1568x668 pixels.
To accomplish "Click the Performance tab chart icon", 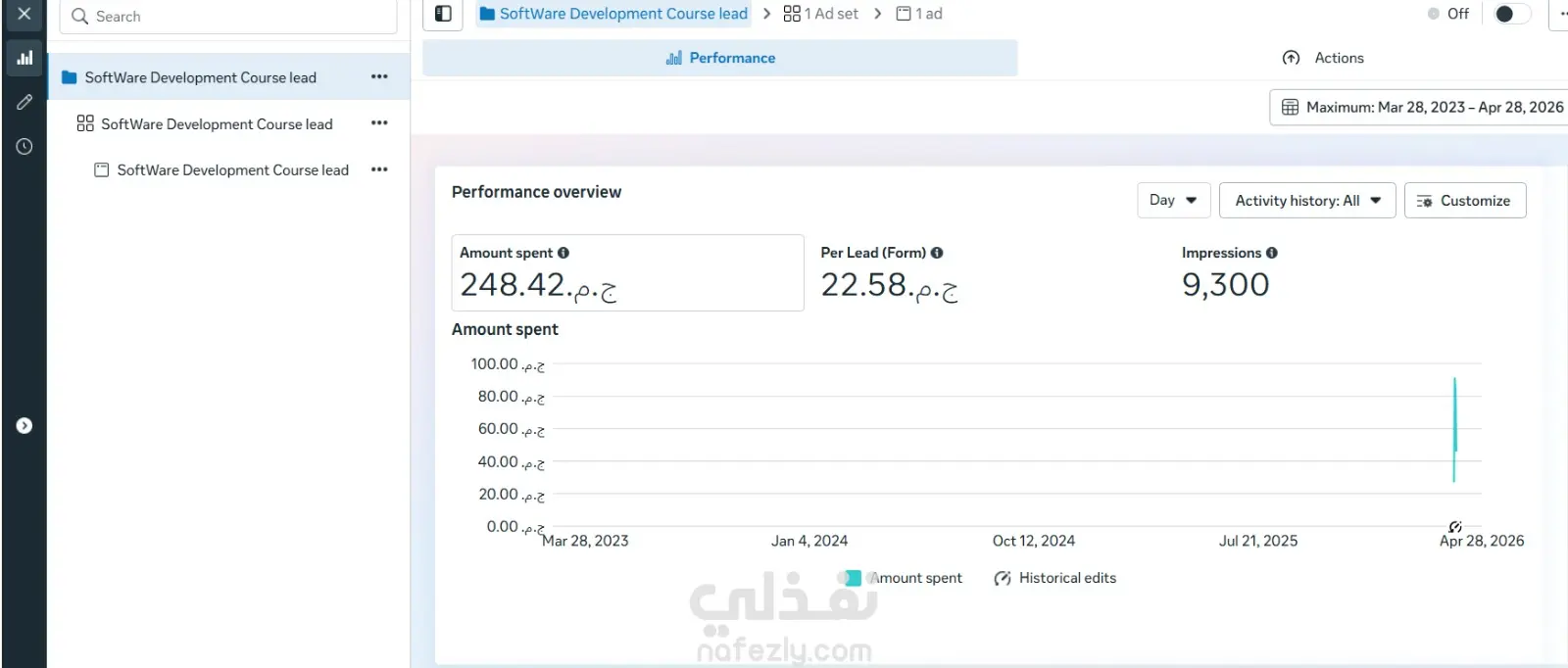I will [x=674, y=58].
